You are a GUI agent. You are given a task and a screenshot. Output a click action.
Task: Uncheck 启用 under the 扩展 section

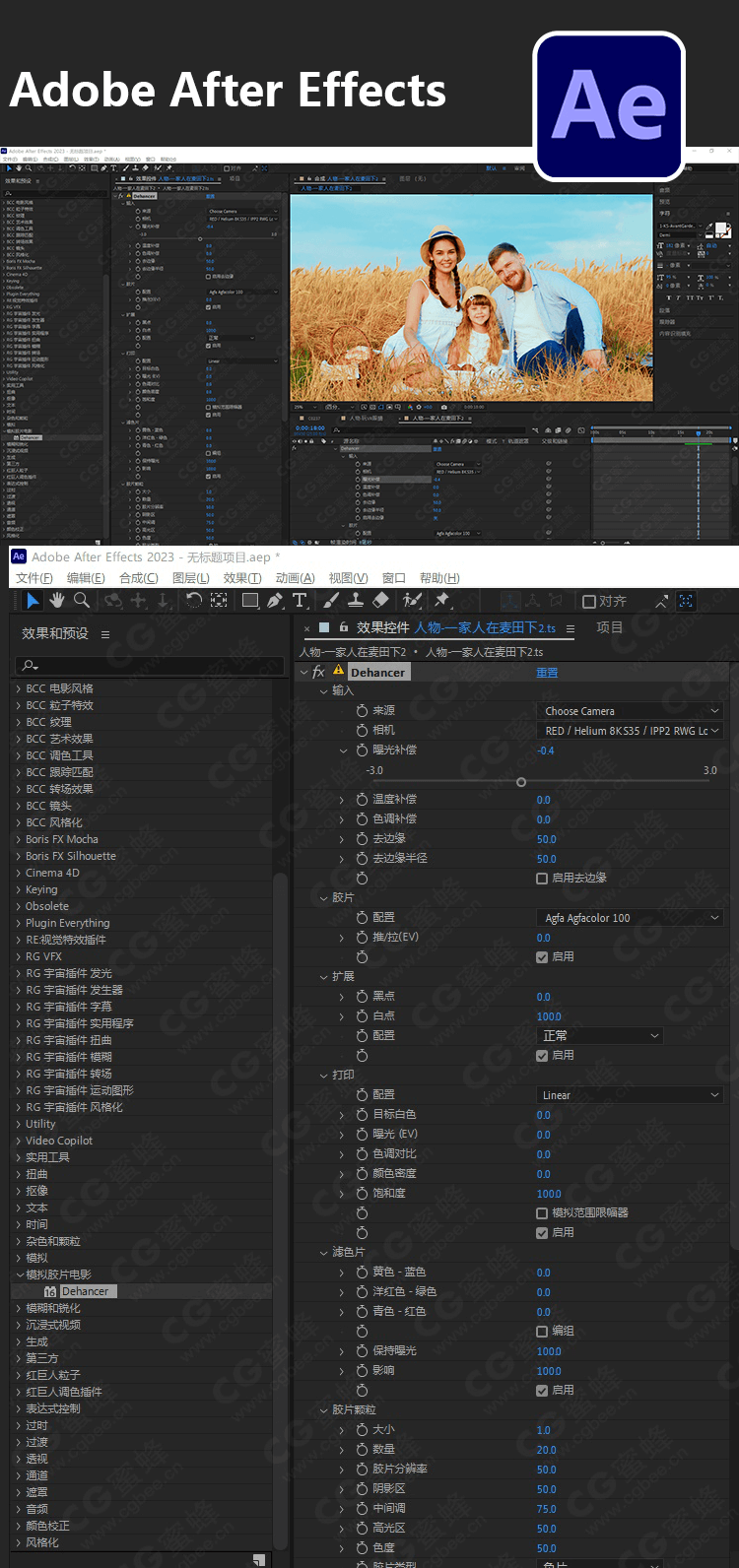(x=542, y=1056)
